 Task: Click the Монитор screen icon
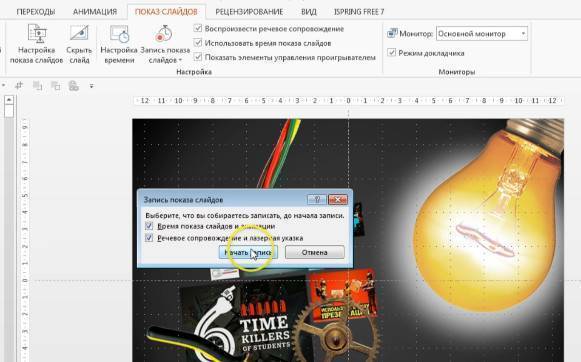(392, 33)
